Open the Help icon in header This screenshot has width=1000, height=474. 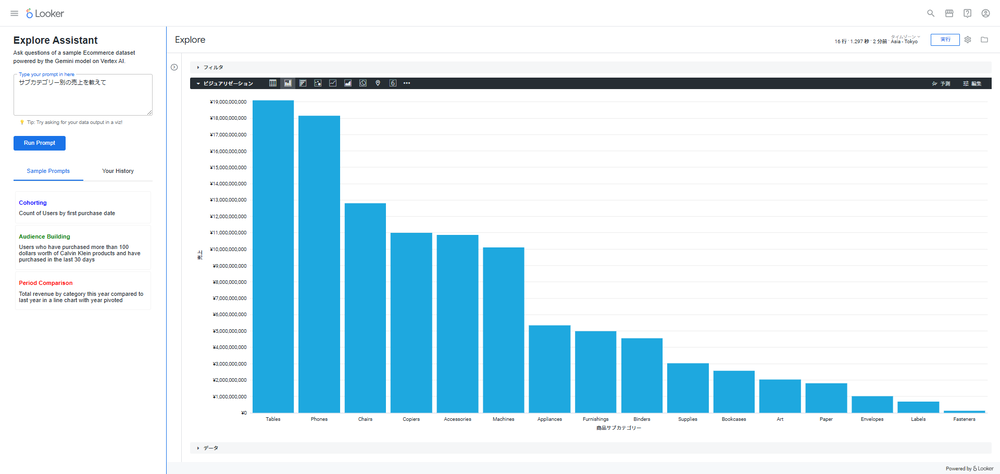(x=967, y=13)
